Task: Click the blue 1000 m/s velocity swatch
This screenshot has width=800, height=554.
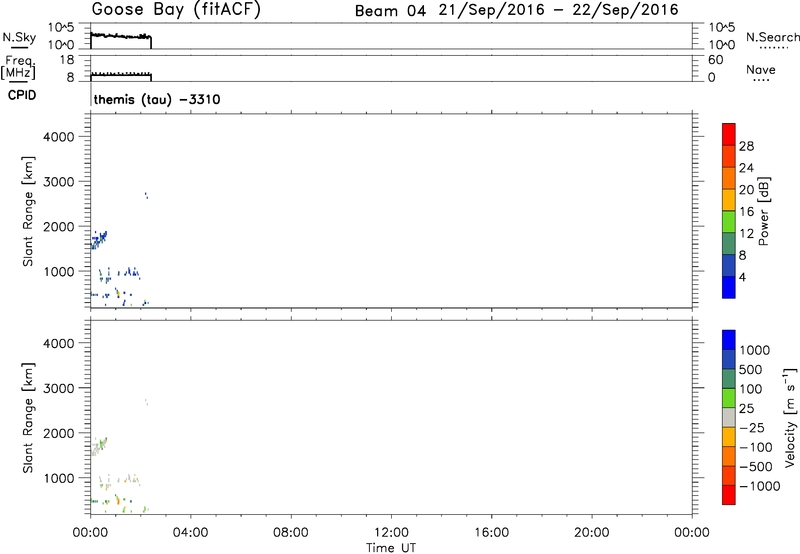Action: [x=729, y=340]
